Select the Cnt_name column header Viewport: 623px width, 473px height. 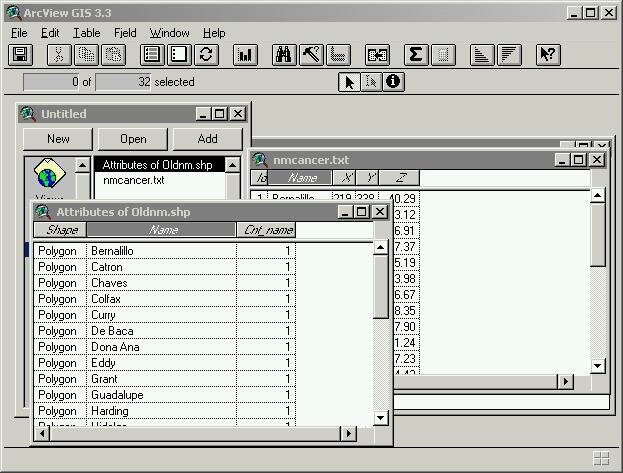266,230
